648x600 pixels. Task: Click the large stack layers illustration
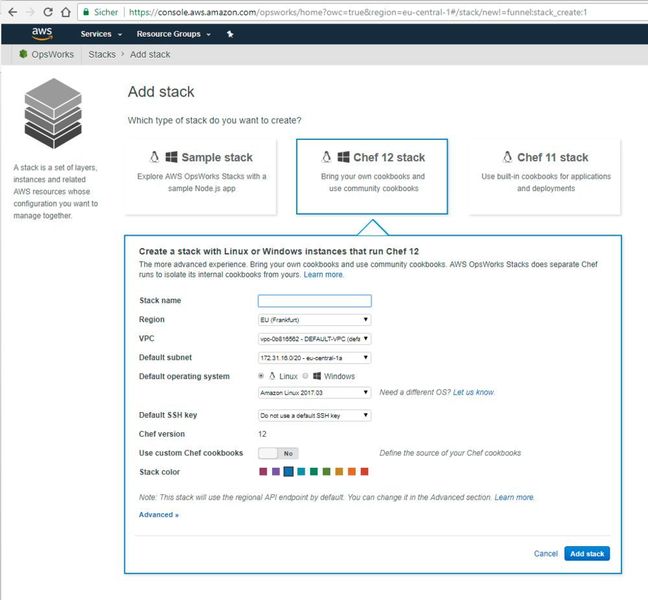53,113
